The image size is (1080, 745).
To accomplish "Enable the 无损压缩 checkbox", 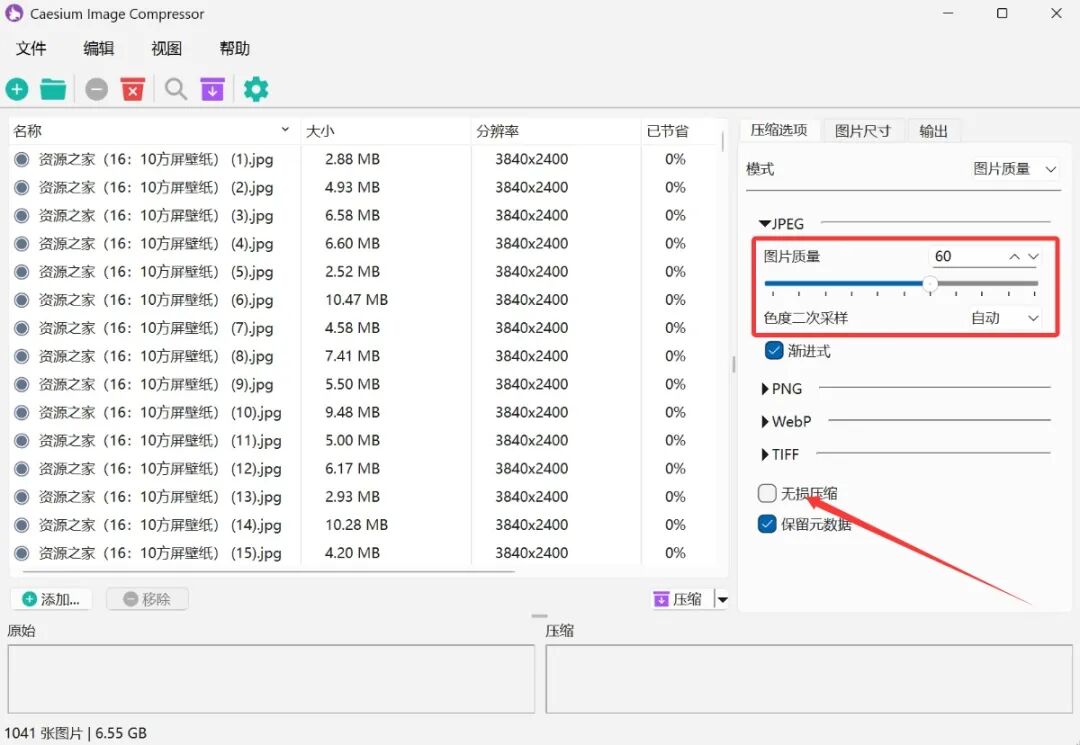I will 767,493.
